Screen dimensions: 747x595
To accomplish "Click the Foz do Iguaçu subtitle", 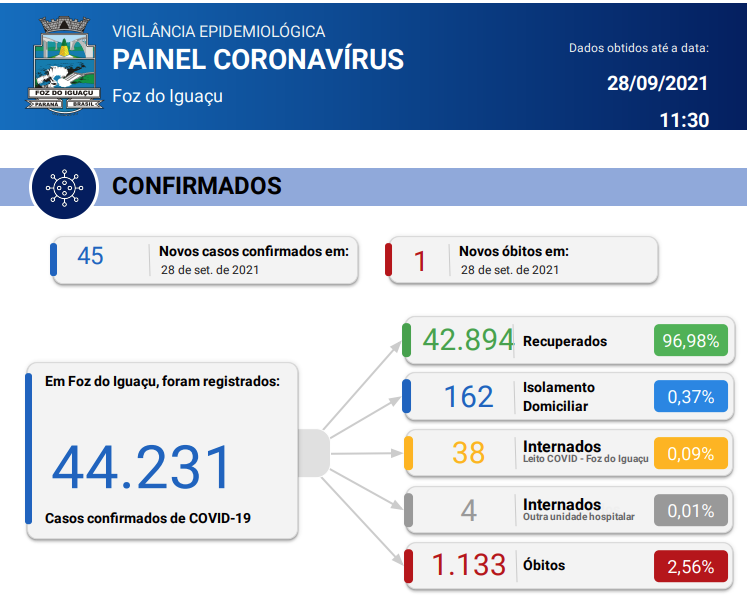I will point(167,96).
